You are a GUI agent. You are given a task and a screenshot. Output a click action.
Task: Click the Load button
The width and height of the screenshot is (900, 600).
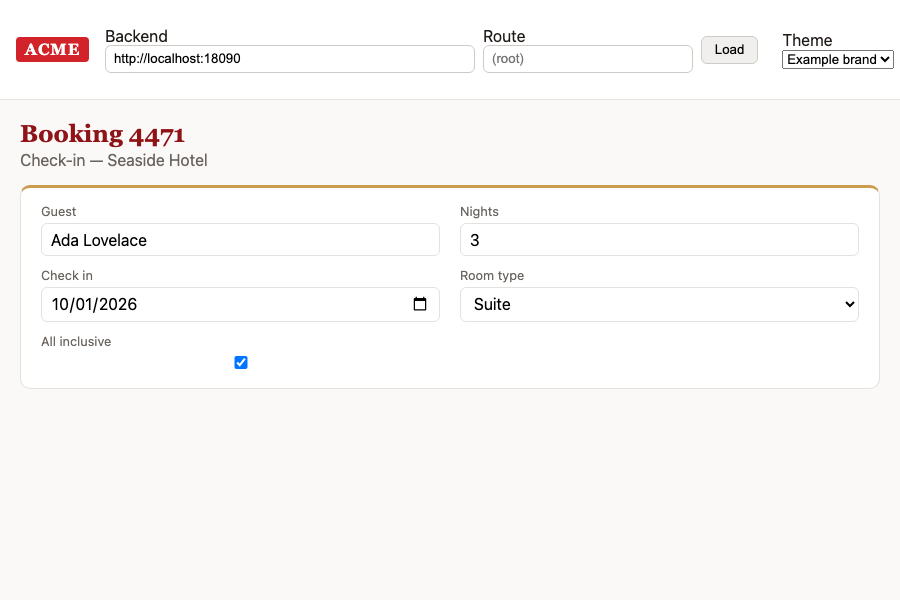729,49
